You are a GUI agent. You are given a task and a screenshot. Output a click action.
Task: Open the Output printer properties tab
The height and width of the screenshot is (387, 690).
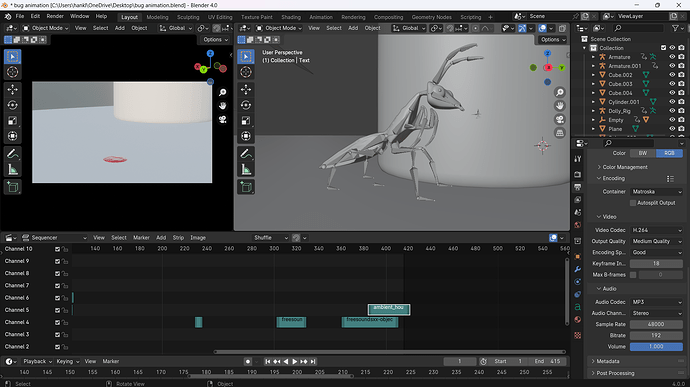tap(578, 187)
